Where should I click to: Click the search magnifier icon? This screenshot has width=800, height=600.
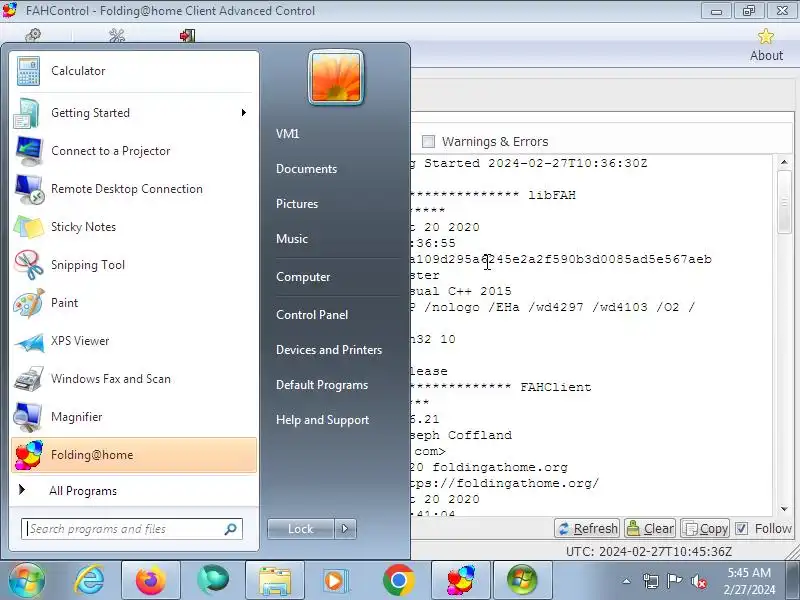(x=231, y=529)
